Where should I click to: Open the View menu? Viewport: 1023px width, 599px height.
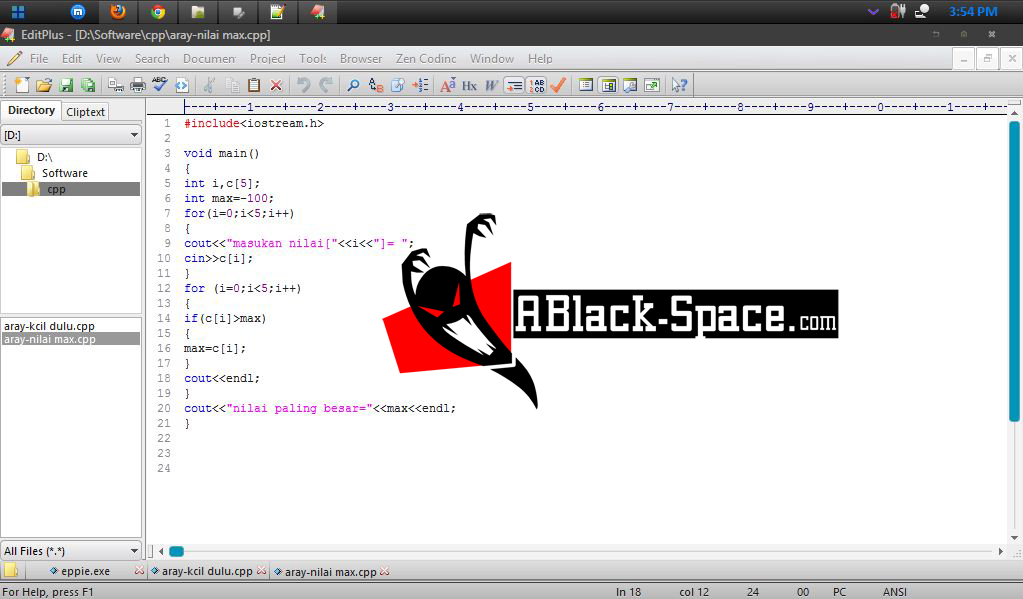(108, 59)
